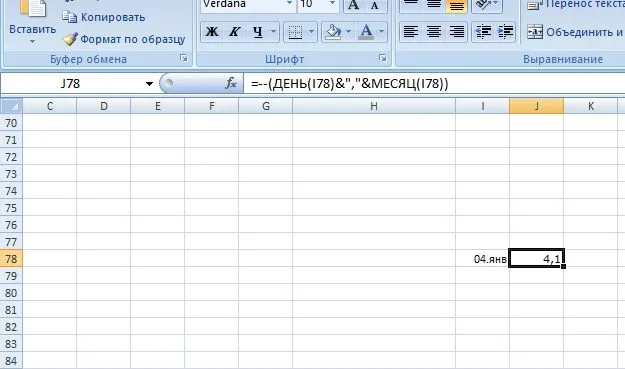Select column G header
The image size is (625, 369).
[x=265, y=106]
